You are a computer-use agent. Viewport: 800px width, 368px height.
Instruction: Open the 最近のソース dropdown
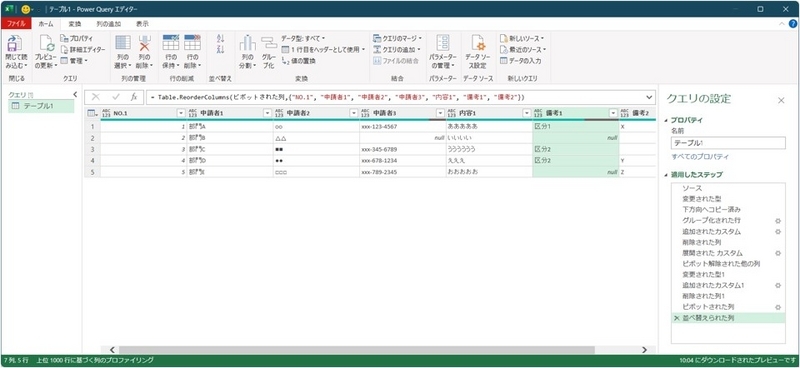(x=523, y=50)
